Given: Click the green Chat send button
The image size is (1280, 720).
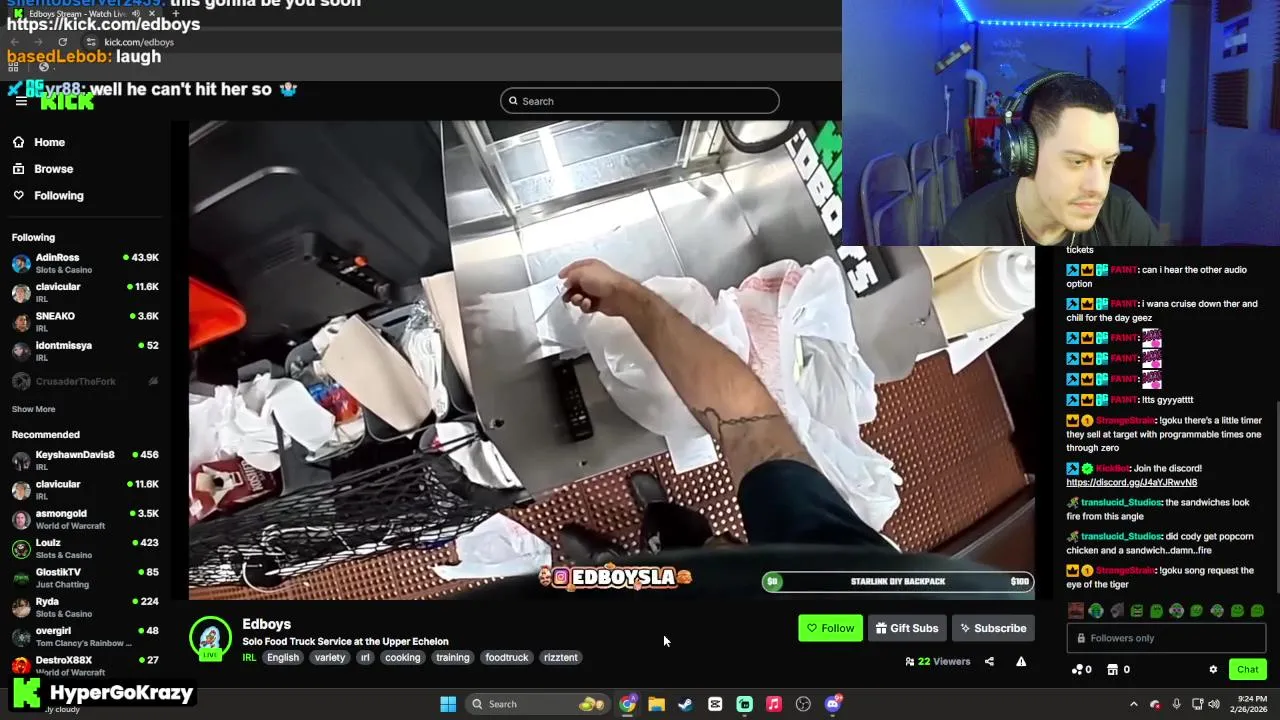Looking at the screenshot, I should [1248, 669].
